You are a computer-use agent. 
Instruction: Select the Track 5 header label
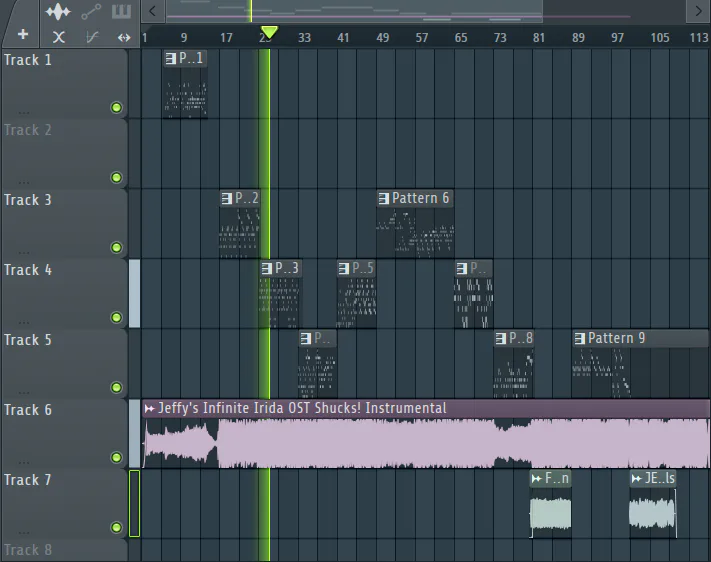[28, 340]
